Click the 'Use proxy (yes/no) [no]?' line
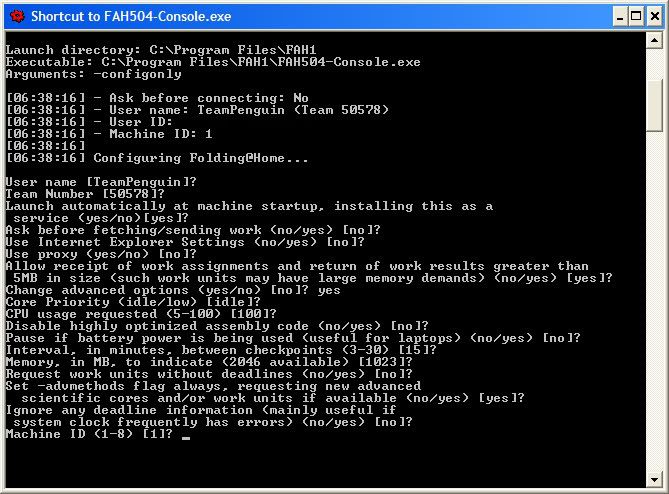669x494 pixels. coord(101,254)
